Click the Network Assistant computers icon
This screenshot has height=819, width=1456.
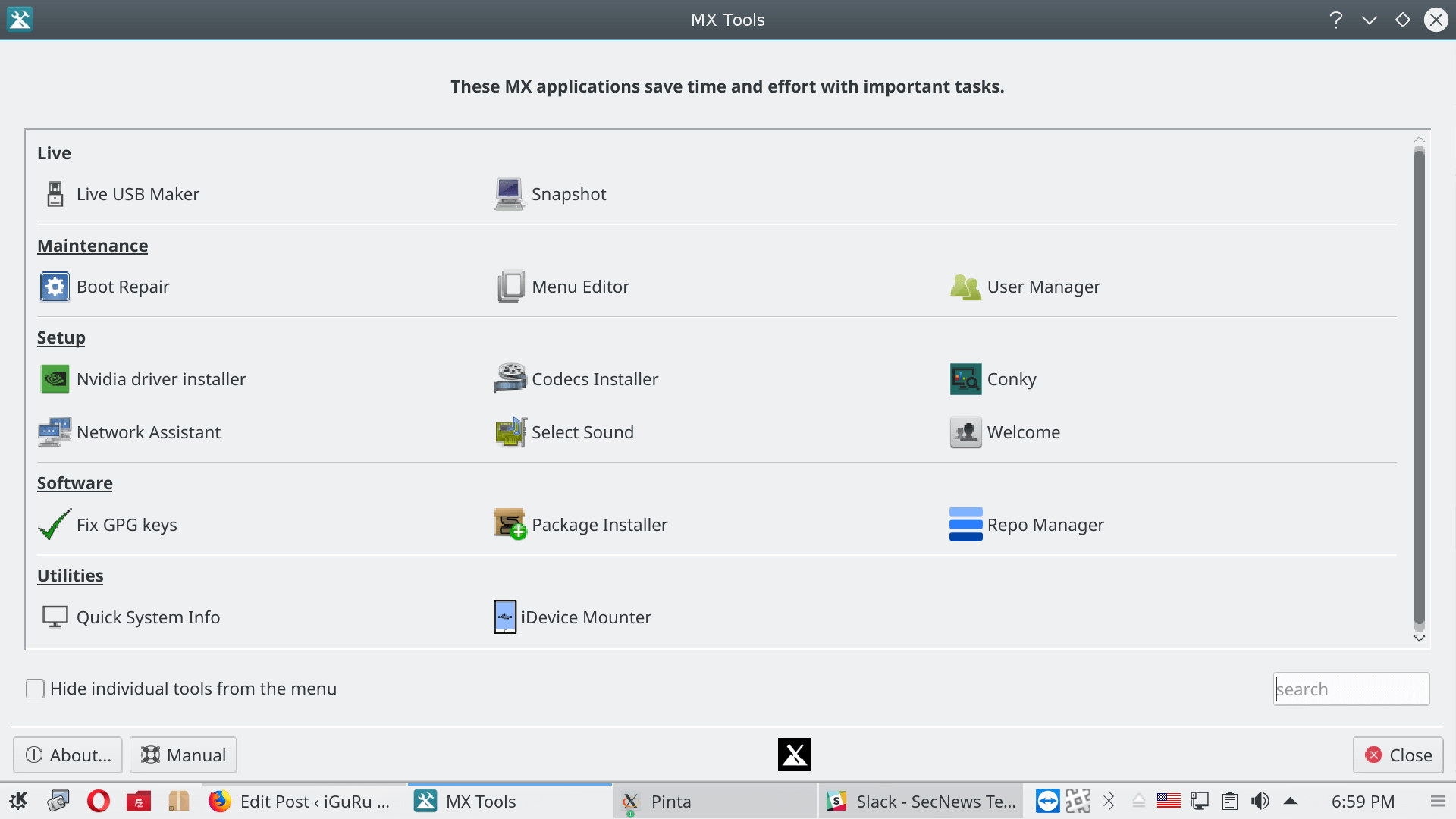(55, 432)
